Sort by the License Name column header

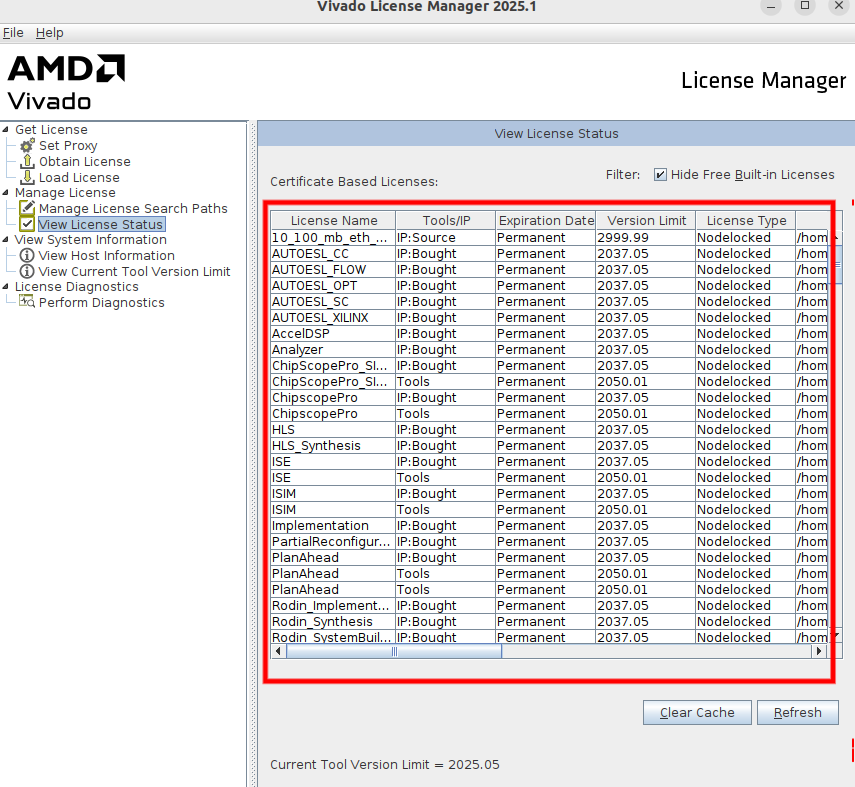[x=334, y=220]
